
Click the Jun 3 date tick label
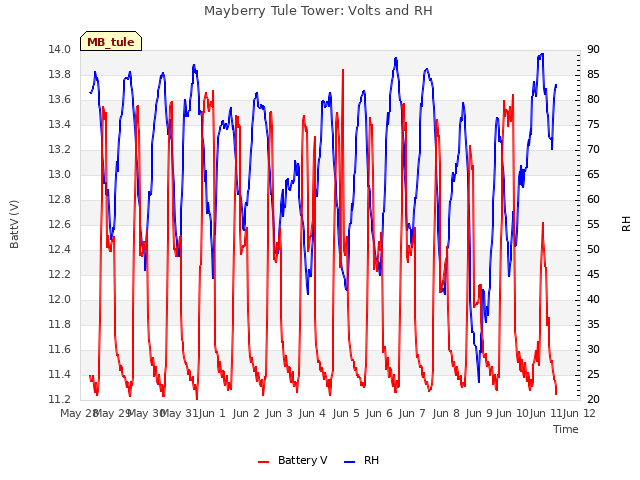(x=279, y=413)
